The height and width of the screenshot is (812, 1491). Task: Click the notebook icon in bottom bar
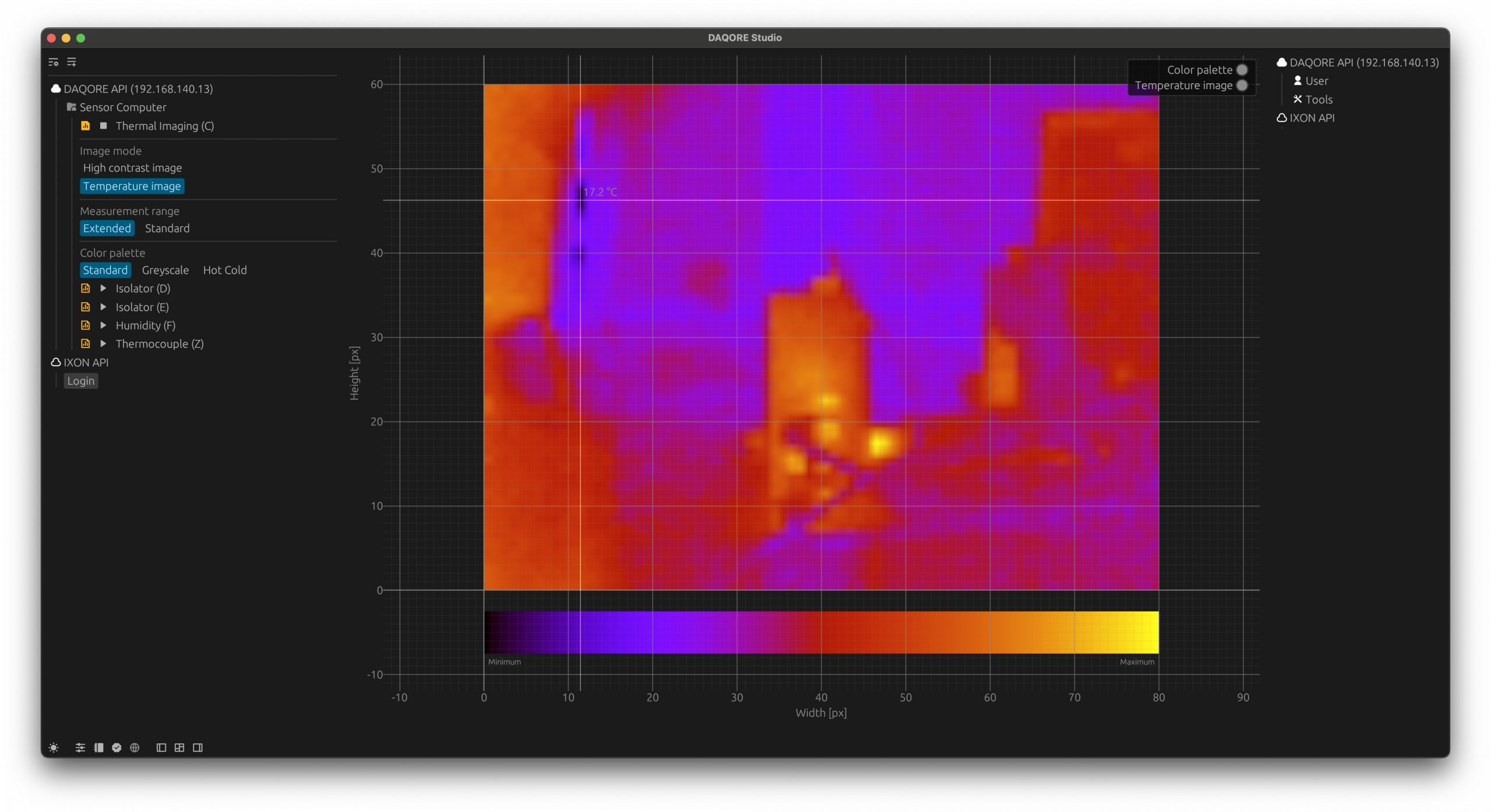click(x=98, y=747)
